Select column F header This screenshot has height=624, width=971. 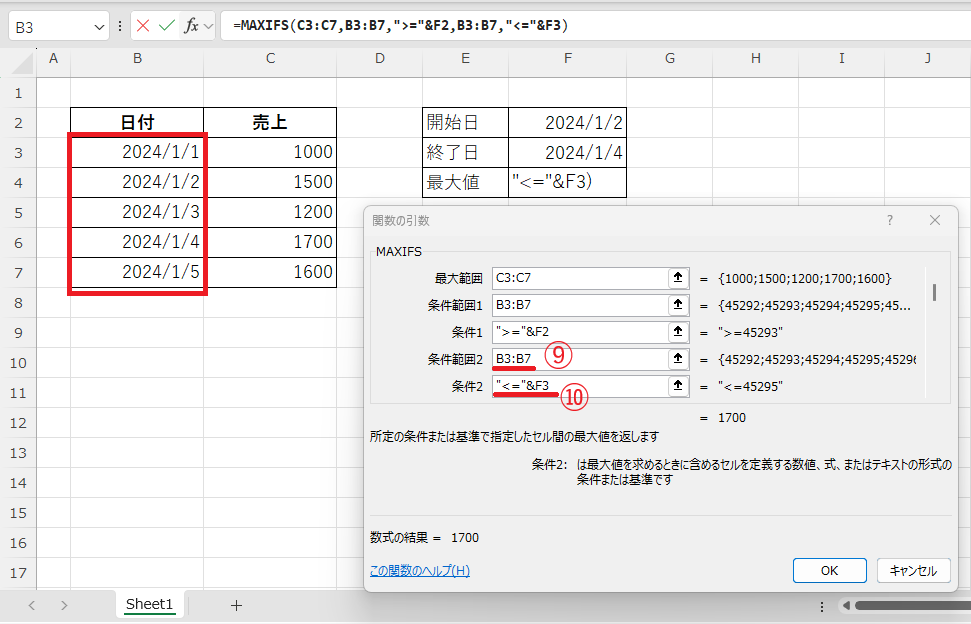point(567,59)
